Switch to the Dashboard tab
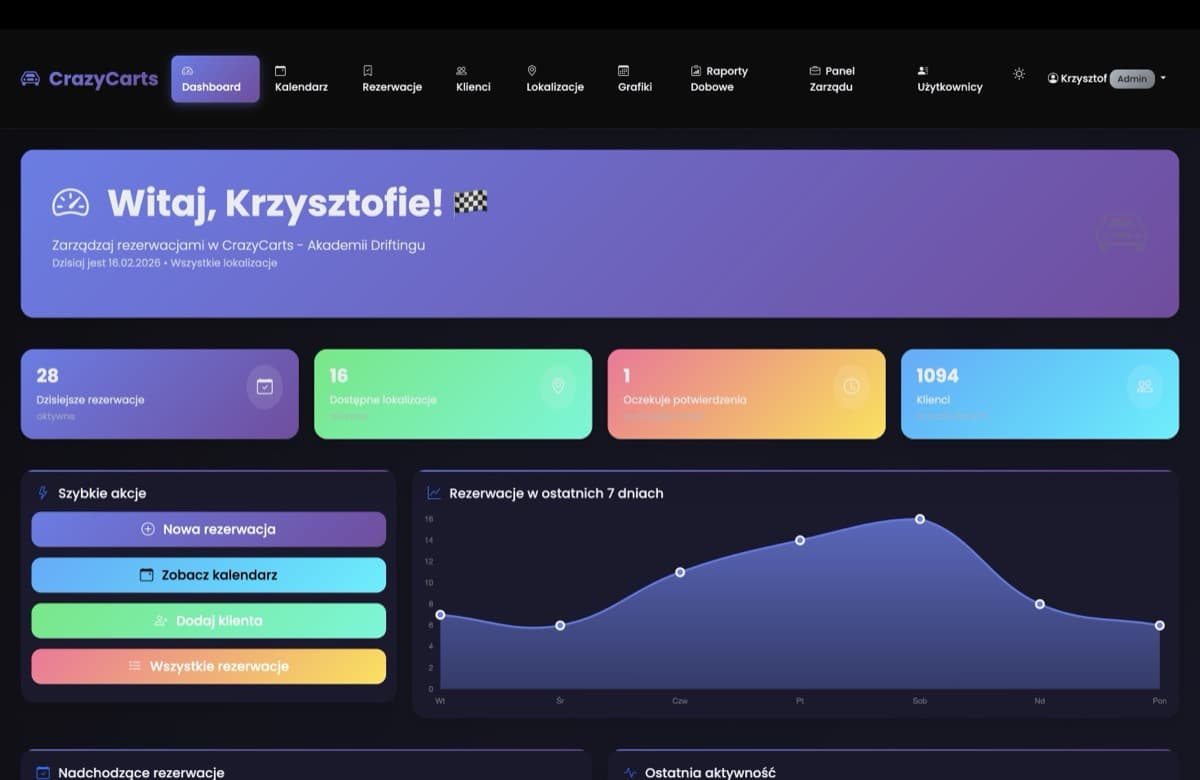Image resolution: width=1200 pixels, height=780 pixels. (x=213, y=79)
